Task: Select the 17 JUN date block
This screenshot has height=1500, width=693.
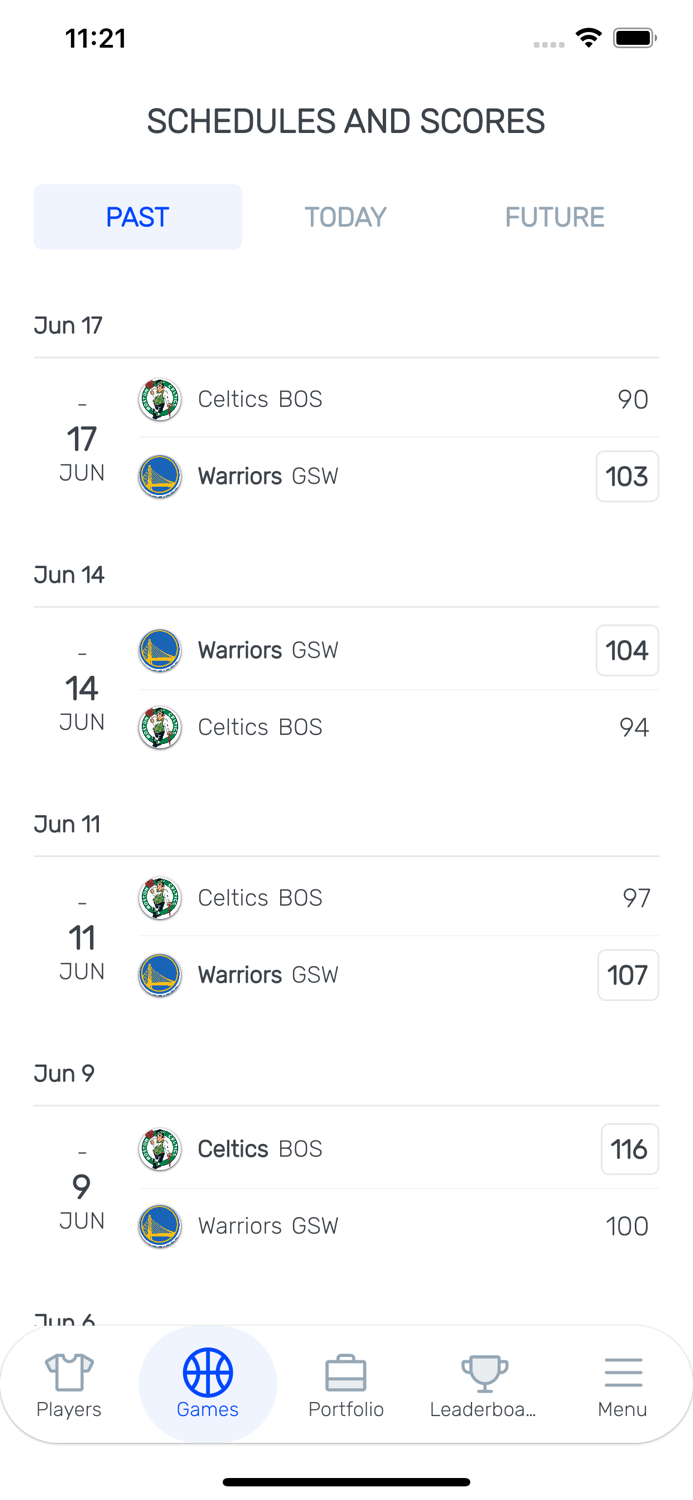Action: (82, 440)
